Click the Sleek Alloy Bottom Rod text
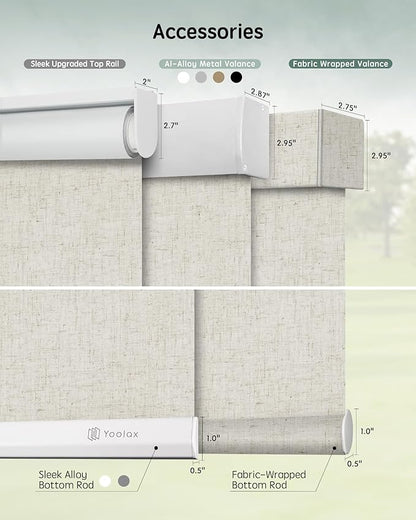The height and width of the screenshot is (520, 416). (x=66, y=480)
